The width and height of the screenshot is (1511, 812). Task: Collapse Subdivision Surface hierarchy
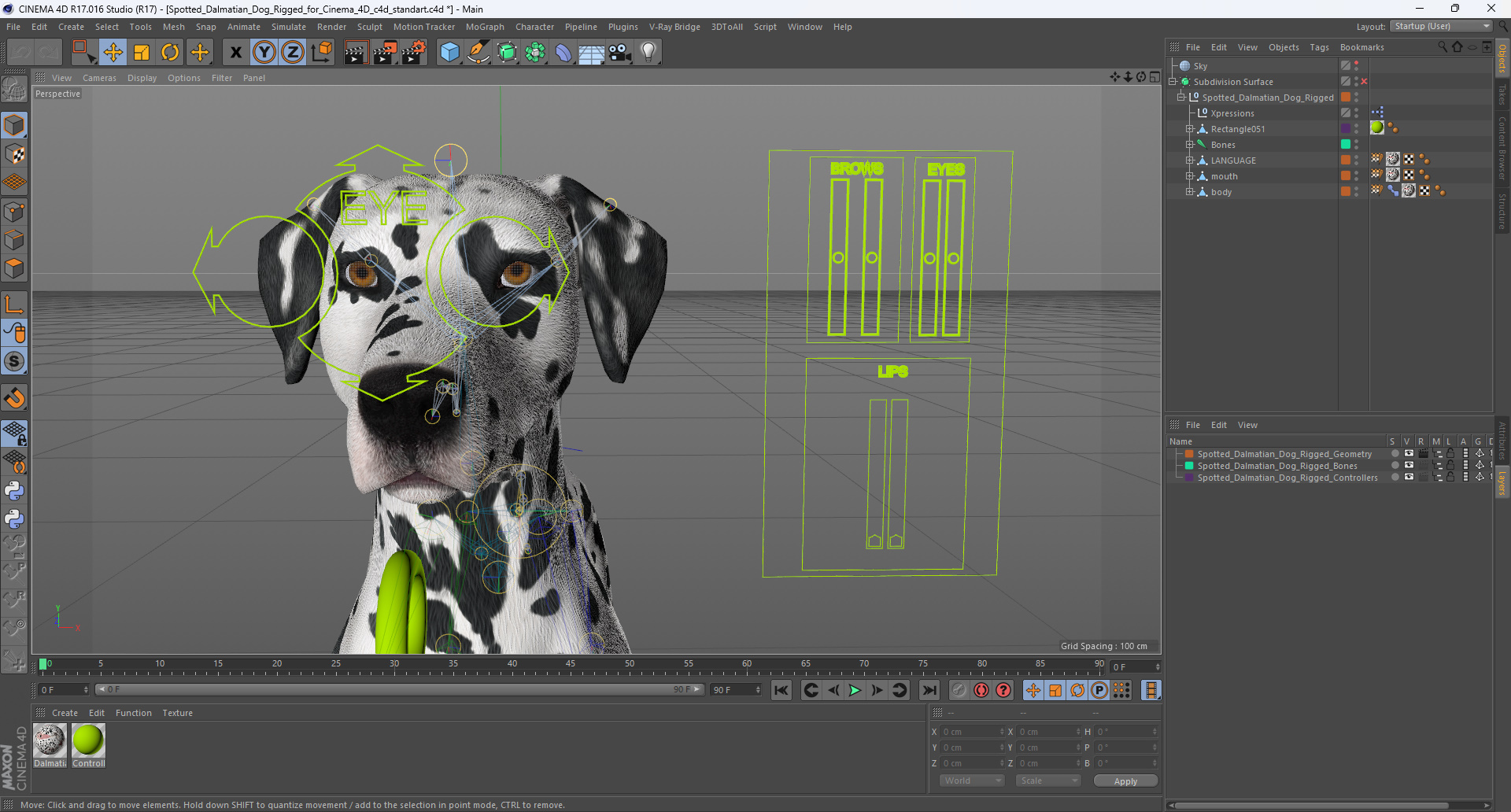click(1173, 82)
